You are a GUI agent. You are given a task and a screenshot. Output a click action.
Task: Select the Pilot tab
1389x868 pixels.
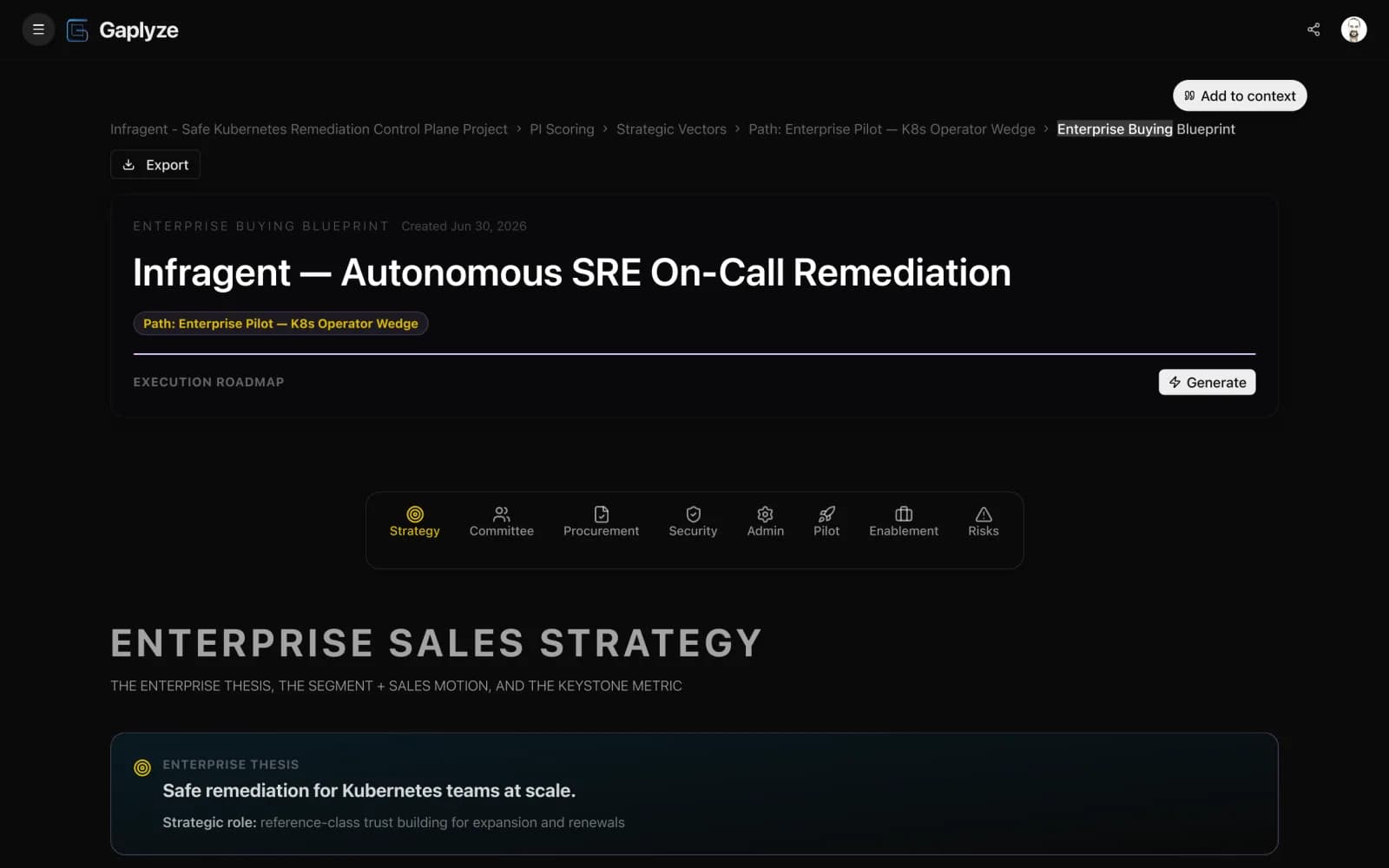[x=826, y=522]
